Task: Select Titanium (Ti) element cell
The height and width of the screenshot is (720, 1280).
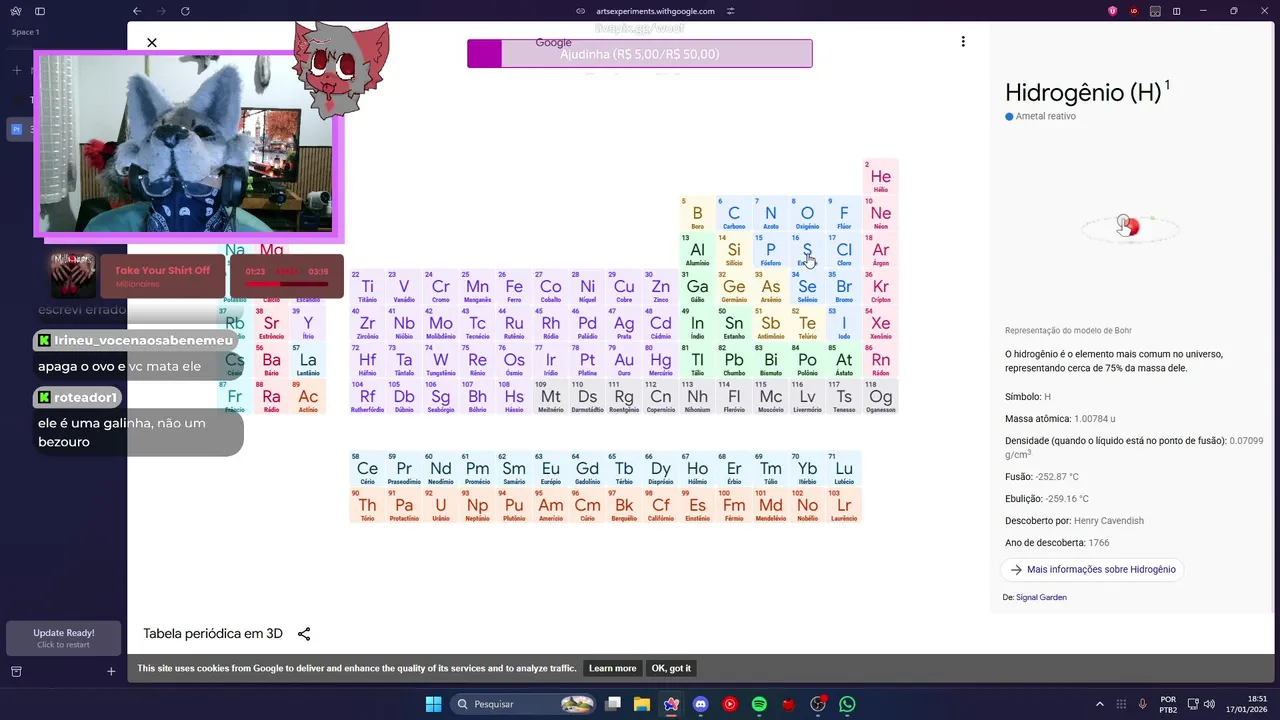Action: [x=367, y=287]
